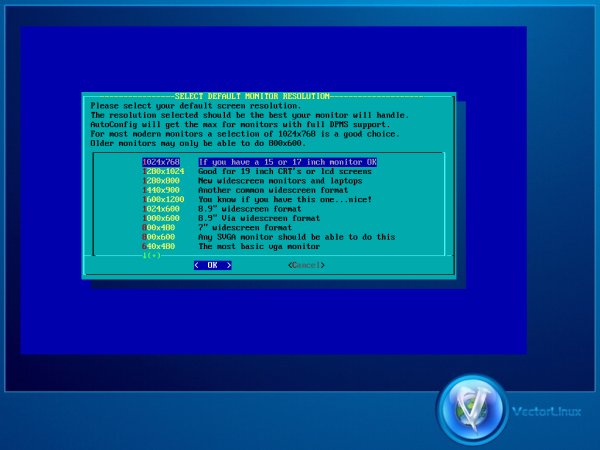This screenshot has height=450, width=600.
Task: Pick the 1280x800 widescreen resolution
Action: click(x=161, y=181)
